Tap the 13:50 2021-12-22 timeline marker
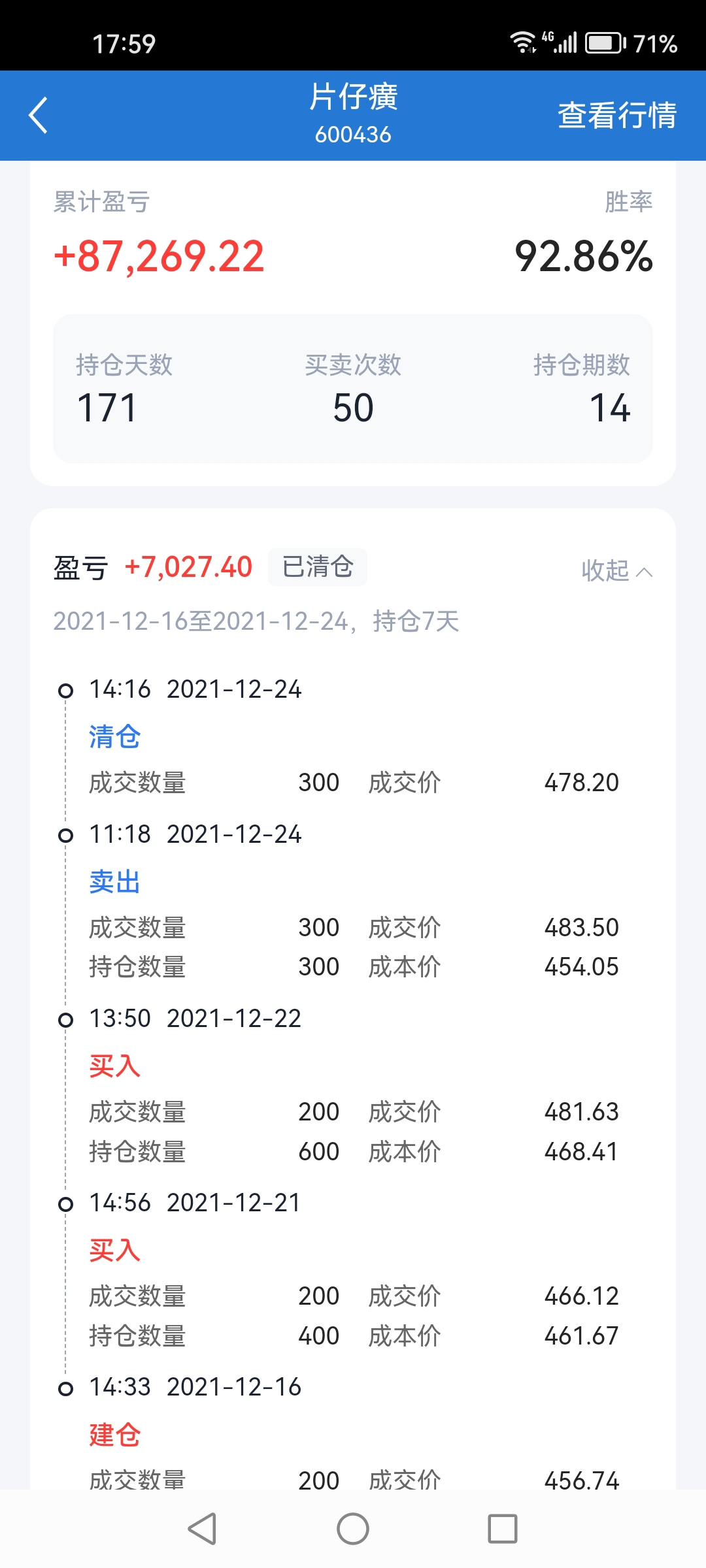 (x=65, y=1020)
